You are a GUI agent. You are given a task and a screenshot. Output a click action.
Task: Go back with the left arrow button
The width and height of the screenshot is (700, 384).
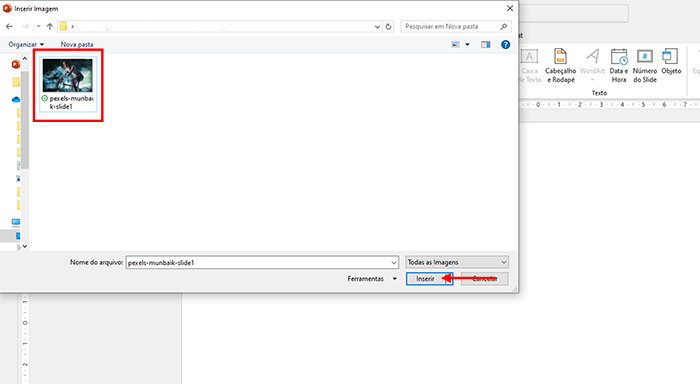(9, 26)
